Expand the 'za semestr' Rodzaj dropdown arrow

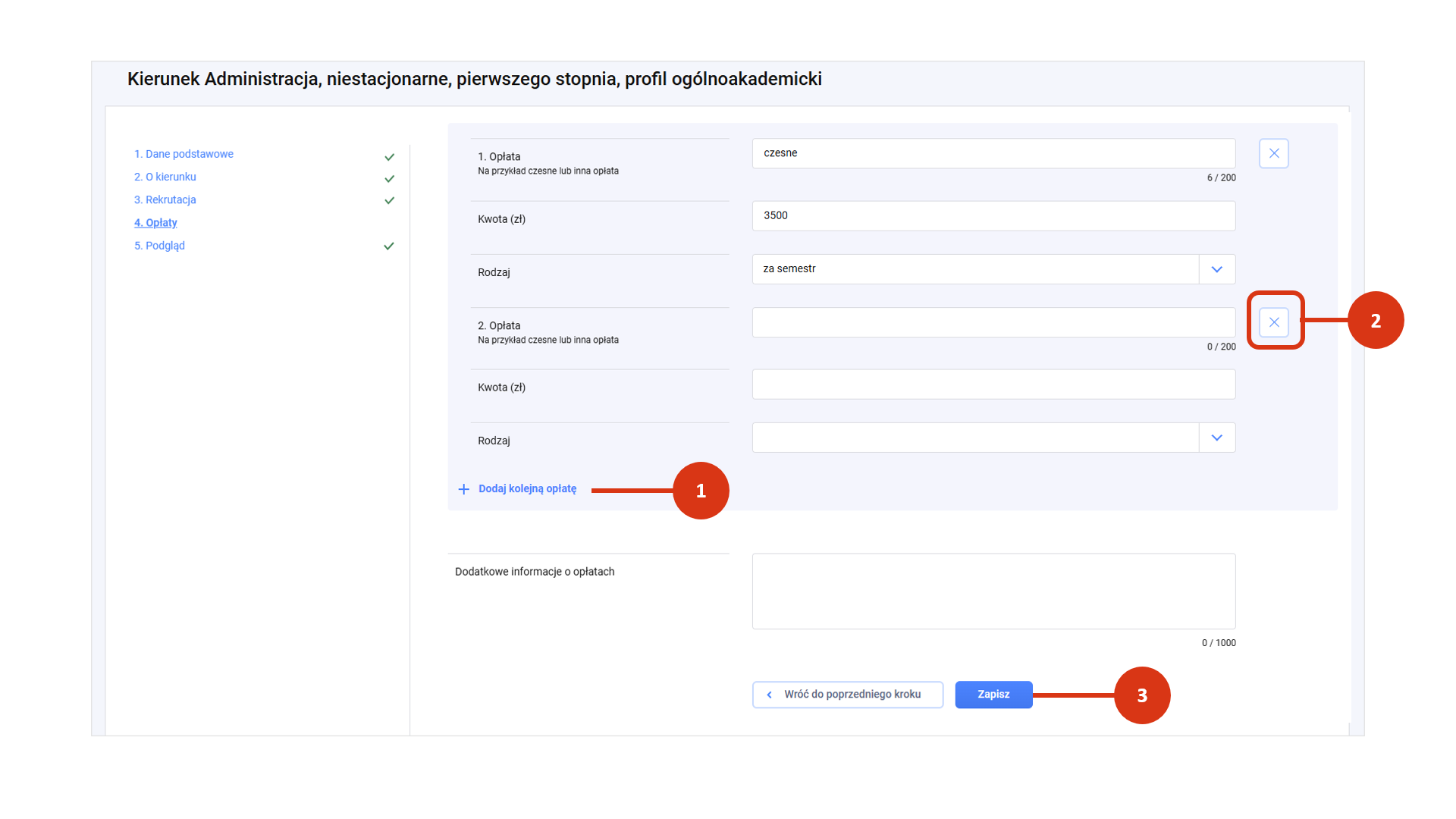point(1216,269)
